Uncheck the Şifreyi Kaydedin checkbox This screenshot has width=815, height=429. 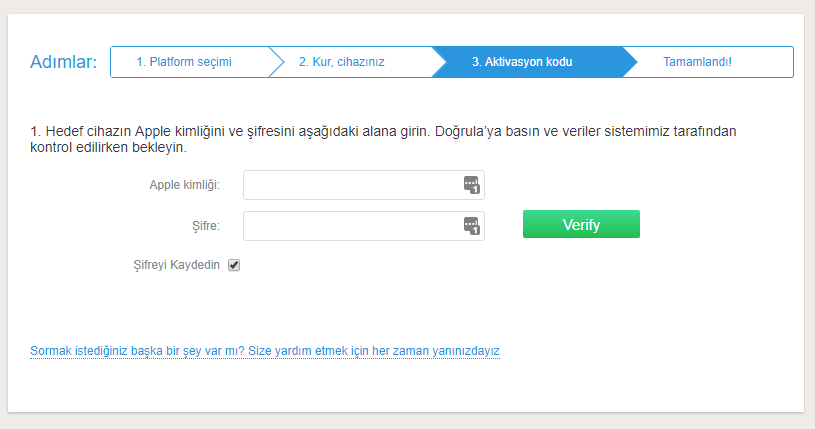(x=234, y=265)
